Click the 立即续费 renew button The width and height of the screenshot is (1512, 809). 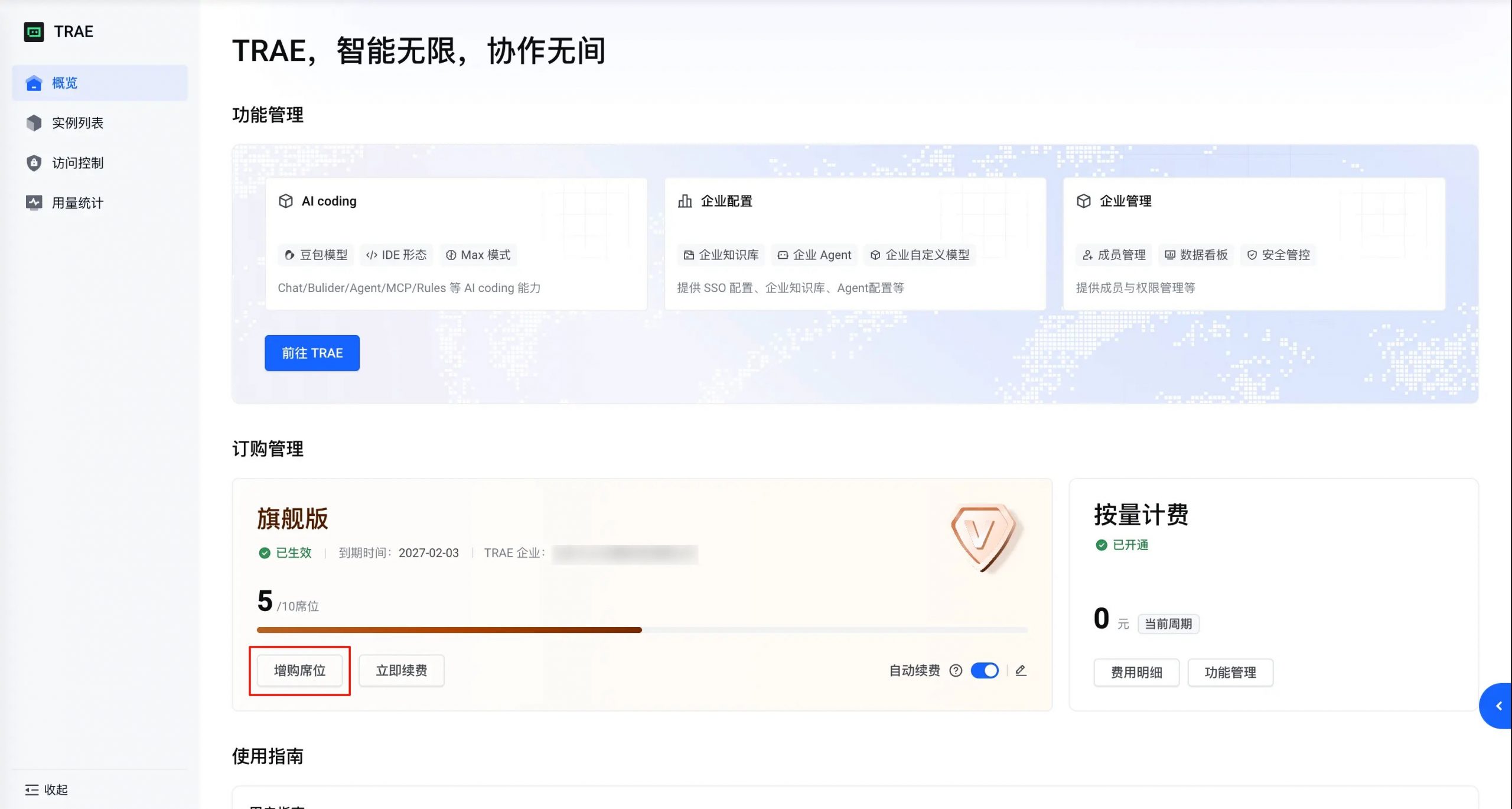coord(402,671)
